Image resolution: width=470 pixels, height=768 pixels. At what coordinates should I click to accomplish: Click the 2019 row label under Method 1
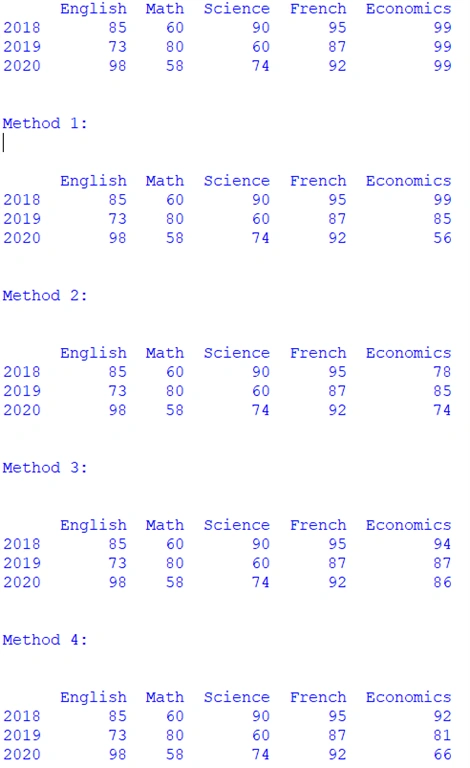(x=22, y=219)
